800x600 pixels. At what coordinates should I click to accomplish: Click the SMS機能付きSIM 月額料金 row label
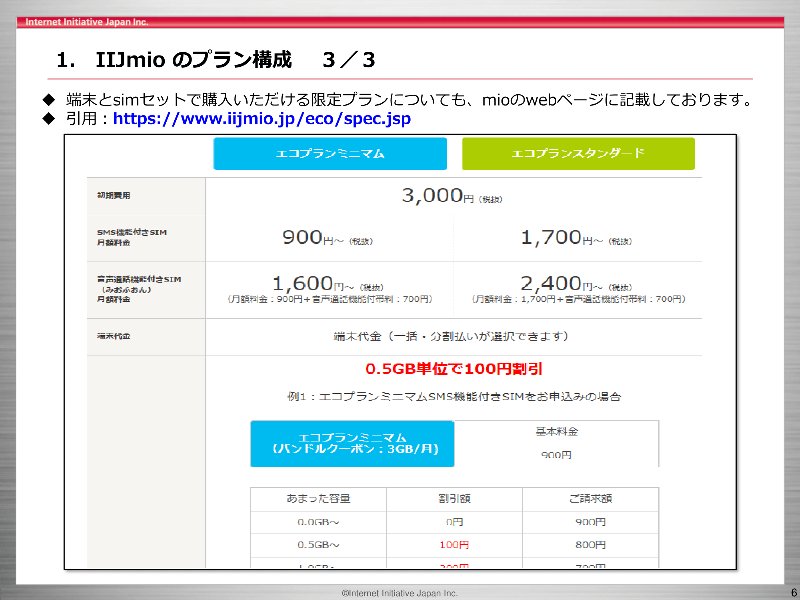tap(132, 237)
